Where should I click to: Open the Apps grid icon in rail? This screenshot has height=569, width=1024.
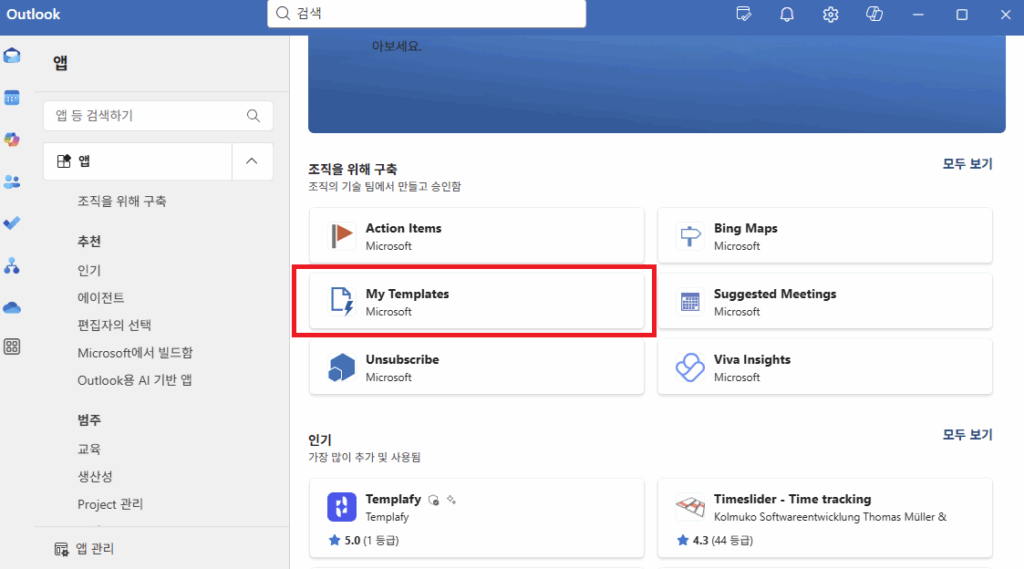click(12, 347)
